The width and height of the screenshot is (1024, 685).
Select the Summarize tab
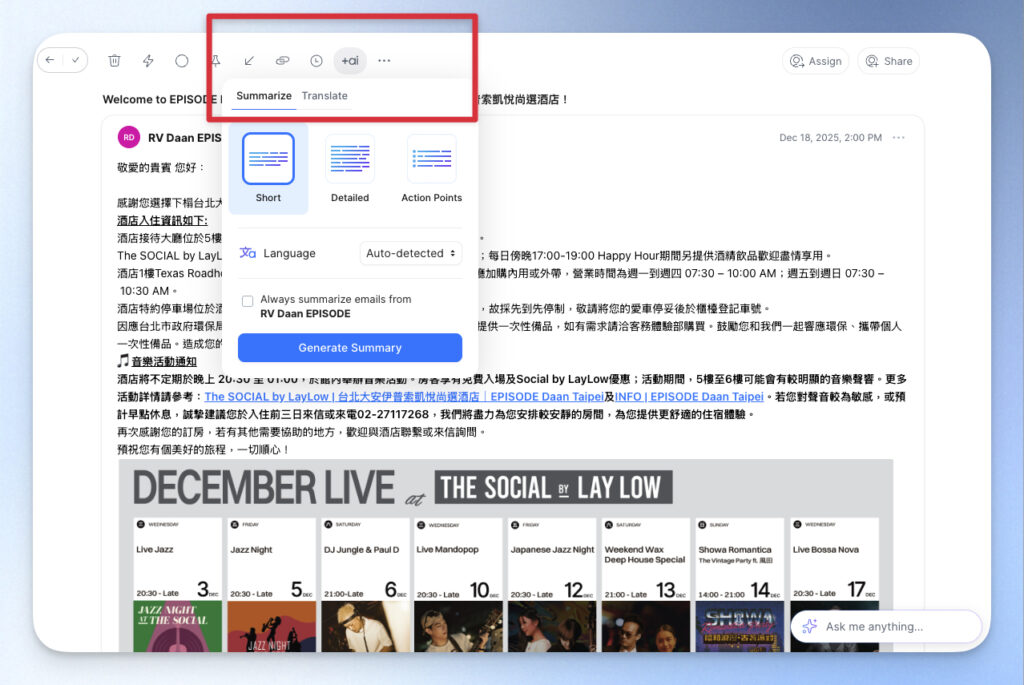click(263, 95)
